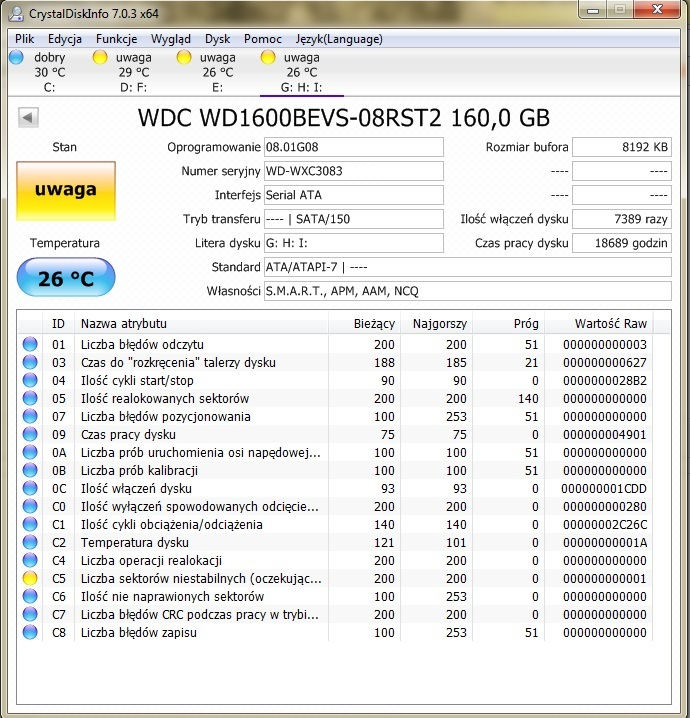Image resolution: width=690 pixels, height=718 pixels.
Task: Select row Liczba sektorów niestabilnych
Action: tap(335, 578)
